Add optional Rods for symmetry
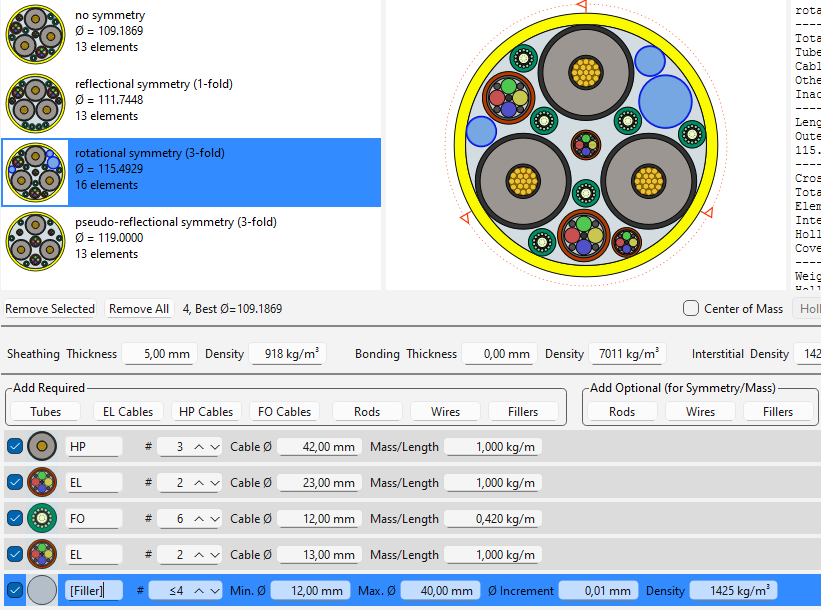Screen dimensions: 821x610 tap(622, 412)
